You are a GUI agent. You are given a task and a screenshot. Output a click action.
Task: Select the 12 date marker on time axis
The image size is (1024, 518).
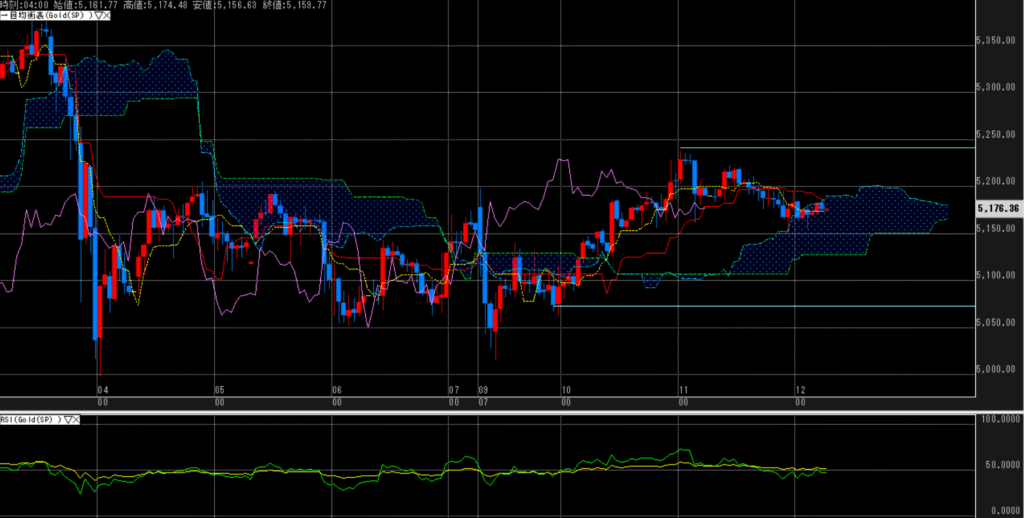point(800,390)
